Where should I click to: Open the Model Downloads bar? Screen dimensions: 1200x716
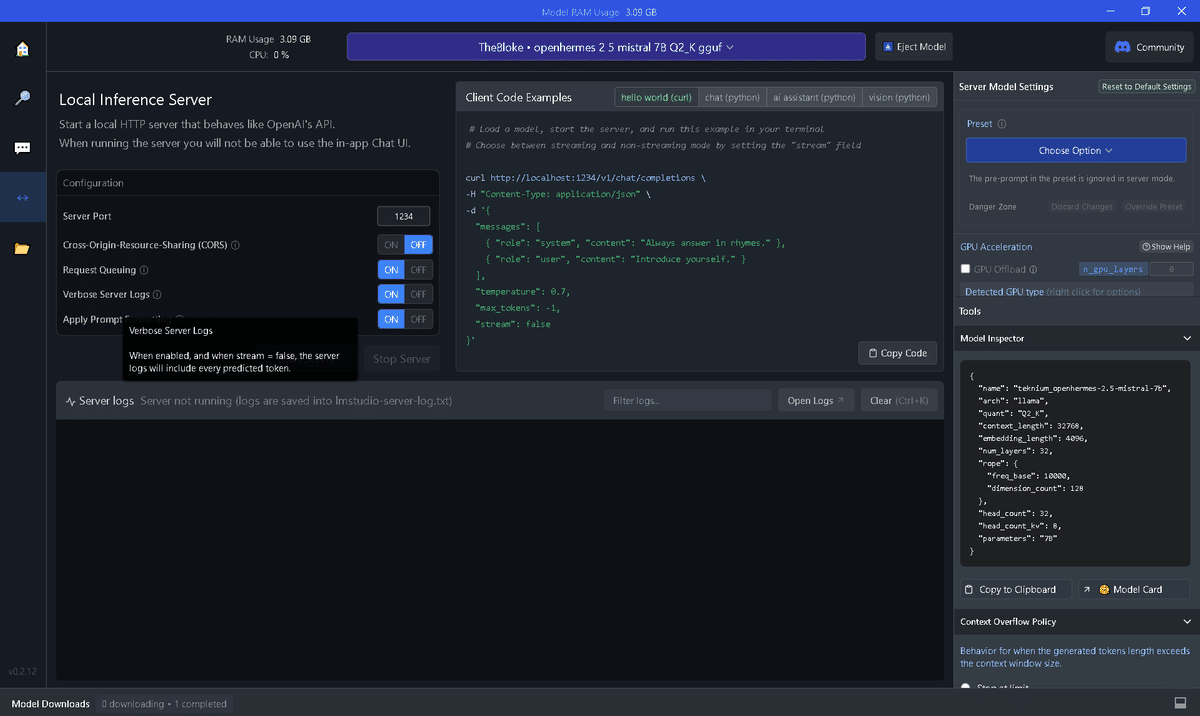click(50, 704)
